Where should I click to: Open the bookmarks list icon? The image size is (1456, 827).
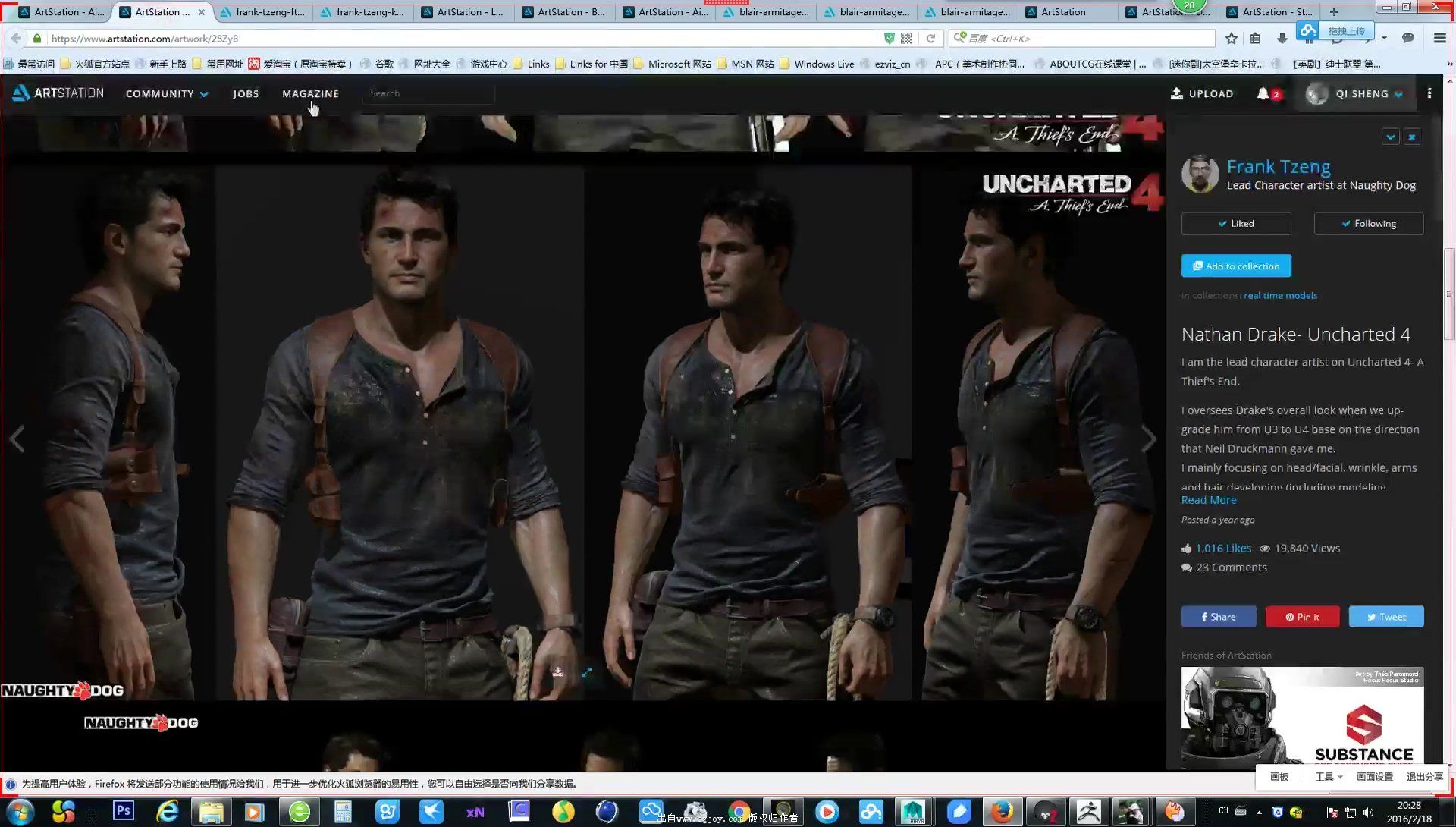[x=1256, y=38]
